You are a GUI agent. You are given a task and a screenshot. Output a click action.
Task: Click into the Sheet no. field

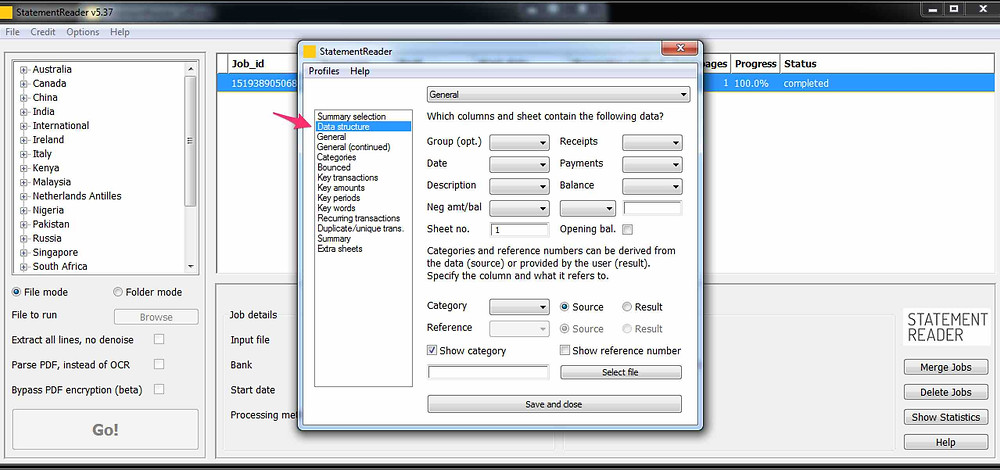(x=519, y=230)
